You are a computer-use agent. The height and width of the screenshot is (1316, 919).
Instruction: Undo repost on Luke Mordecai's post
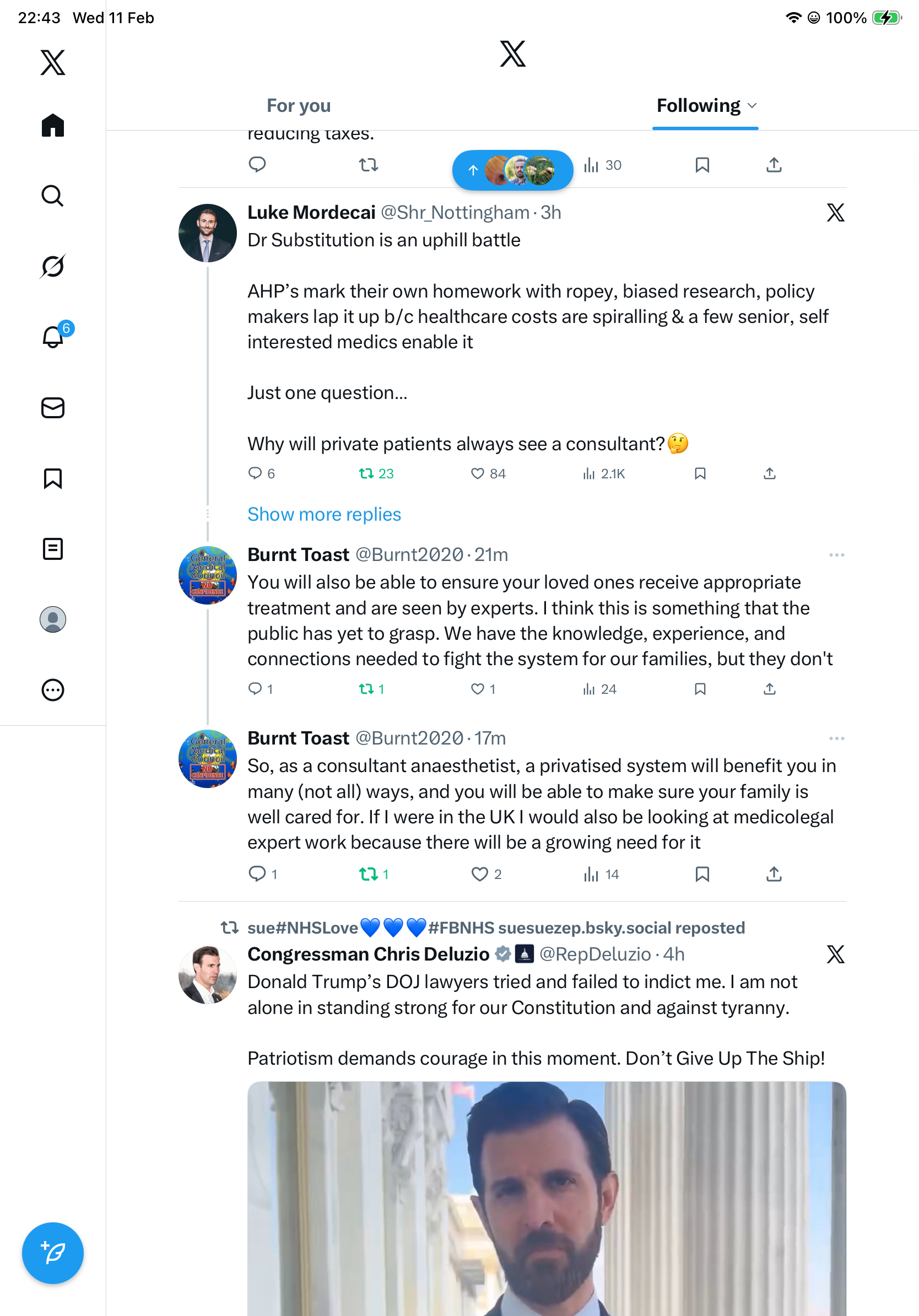[366, 473]
